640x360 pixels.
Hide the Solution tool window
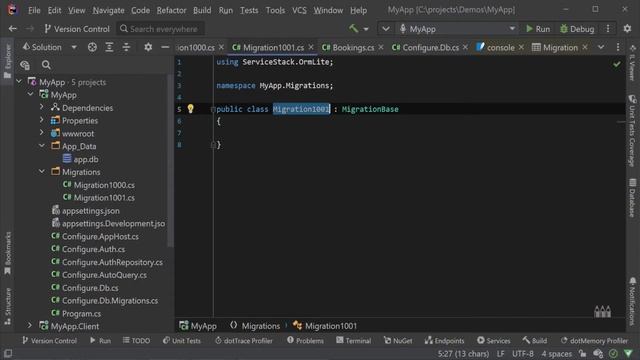(x=165, y=47)
